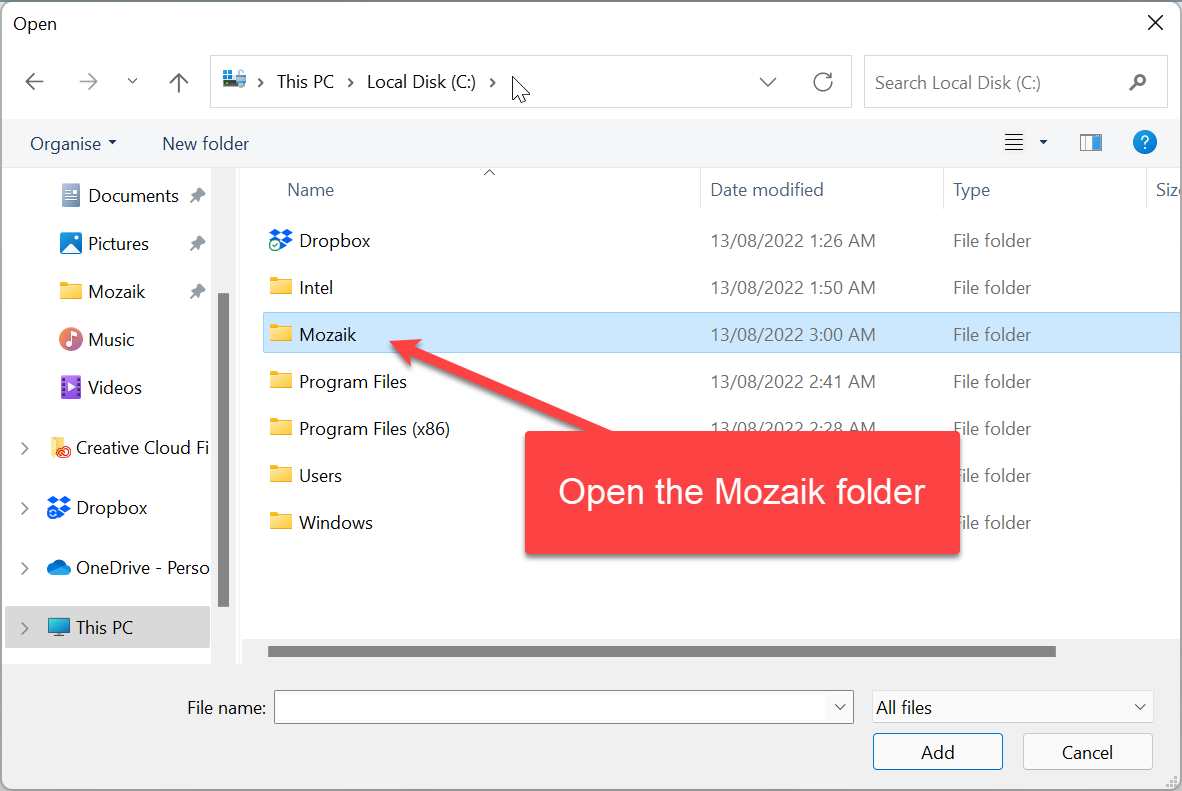
Task: Click the Back navigation arrow
Action: tap(35, 82)
